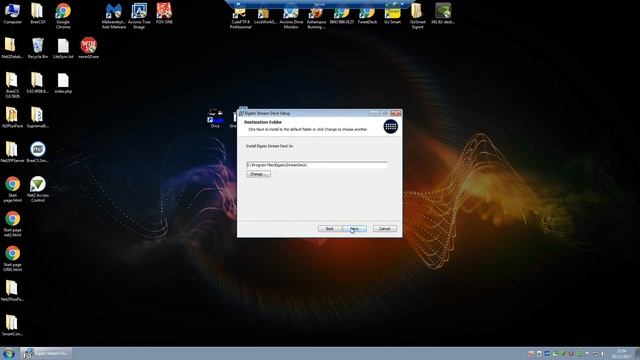Open the Computer desktop icon
The height and width of the screenshot is (360, 640).
coord(12,13)
